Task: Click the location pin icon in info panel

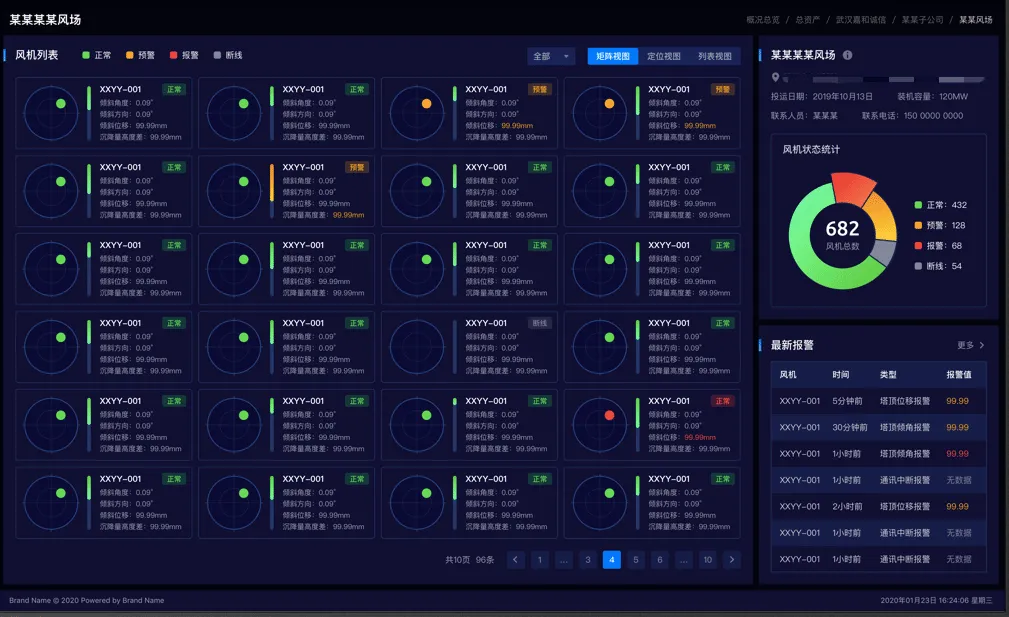Action: [775, 77]
